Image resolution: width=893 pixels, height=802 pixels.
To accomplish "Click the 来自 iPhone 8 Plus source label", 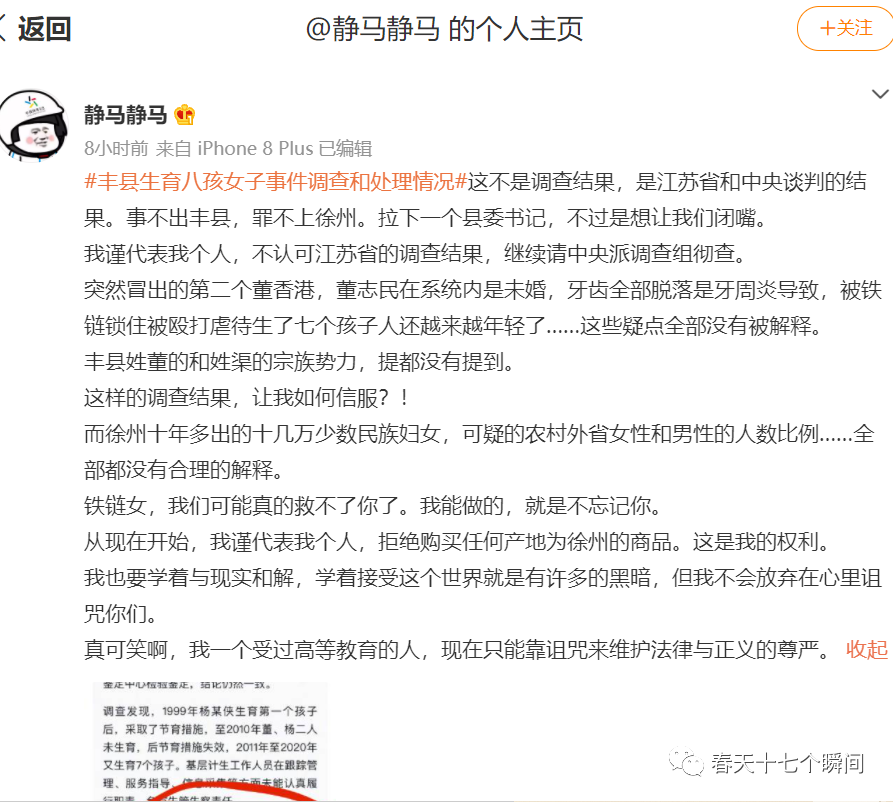I will click(x=235, y=149).
